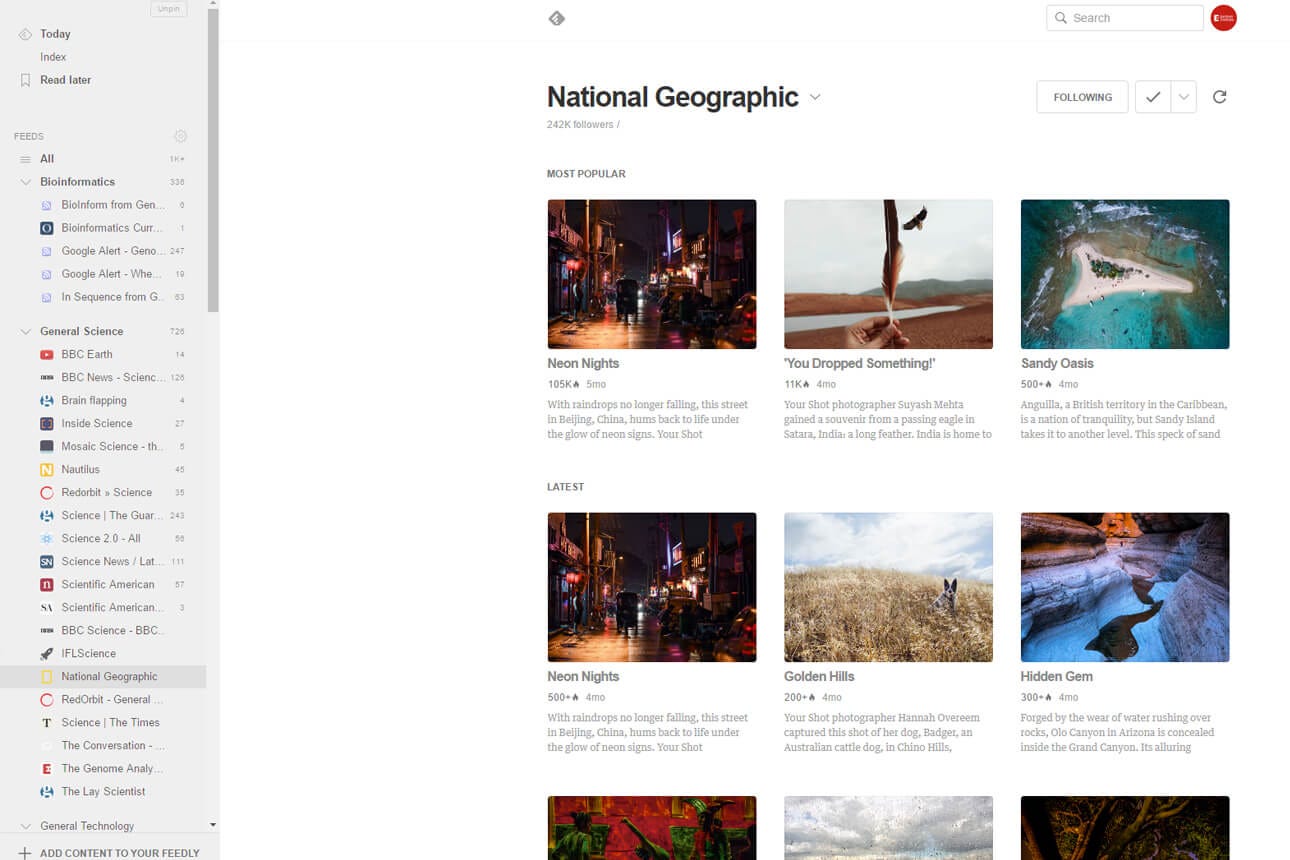This screenshot has height=860, width=1290.
Task: Open the mark-as-read options dropdown arrow
Action: click(x=1184, y=97)
